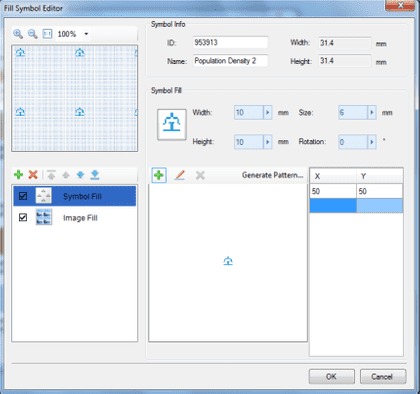Click the Rotation value field

click(x=353, y=142)
